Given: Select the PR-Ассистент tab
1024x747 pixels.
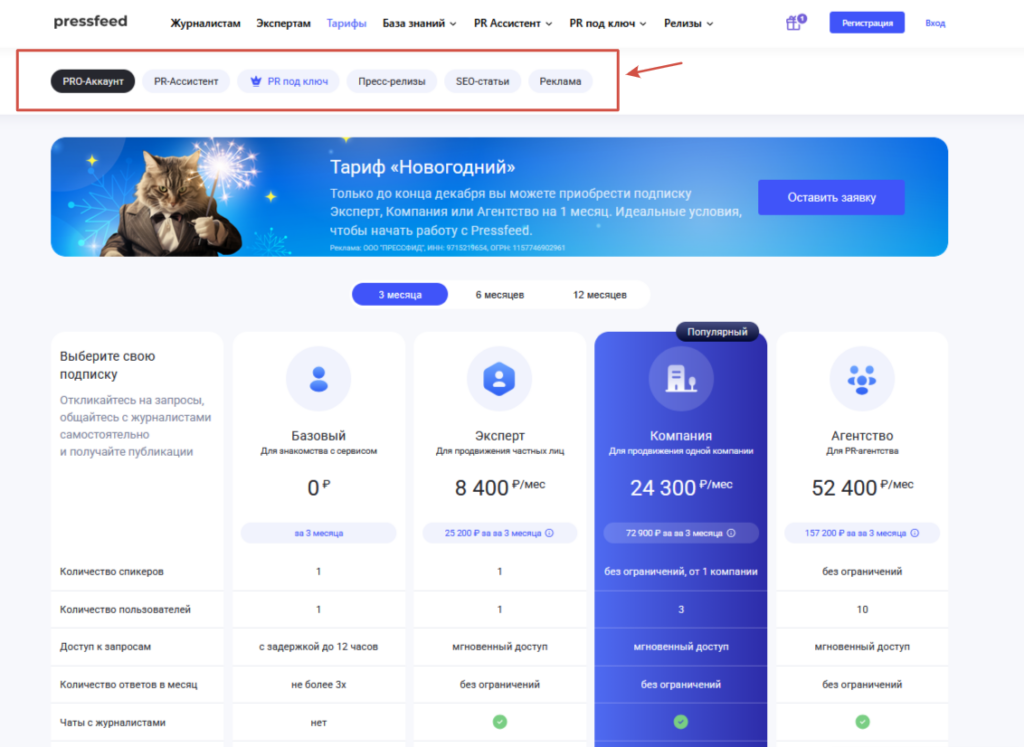Looking at the screenshot, I should point(186,81).
